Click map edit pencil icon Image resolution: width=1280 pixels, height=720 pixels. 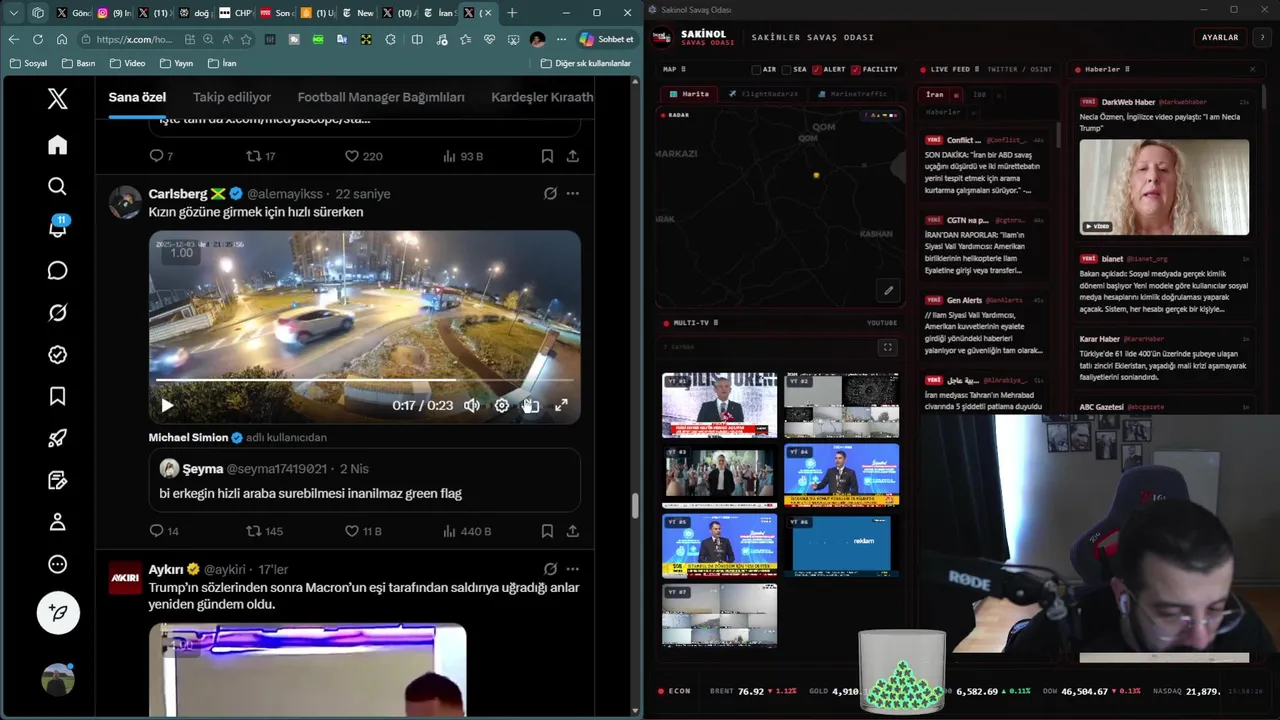tap(888, 291)
